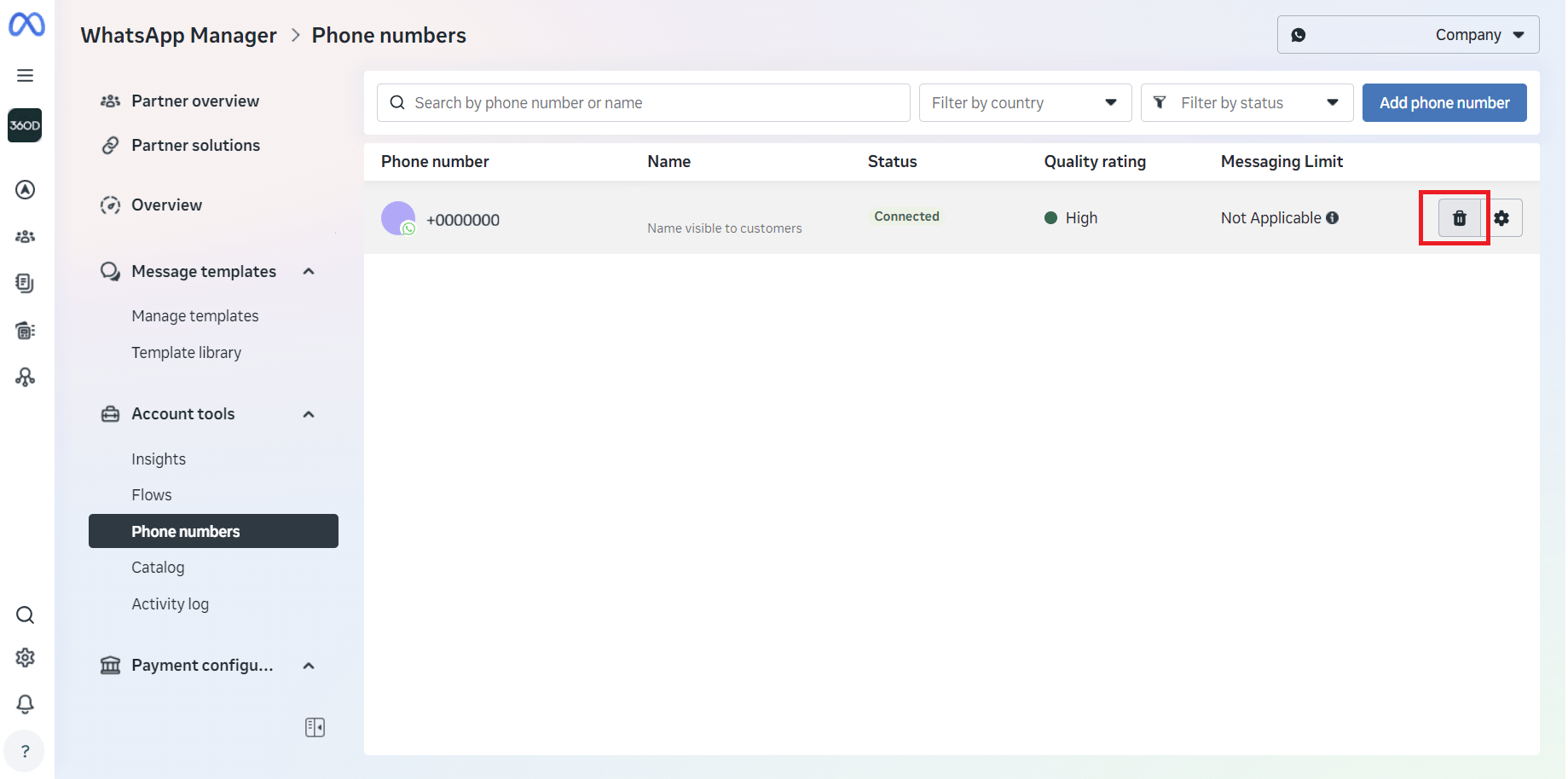Screen dimensions: 1568x779
Task: Click the Phone number column header
Action: tap(435, 161)
